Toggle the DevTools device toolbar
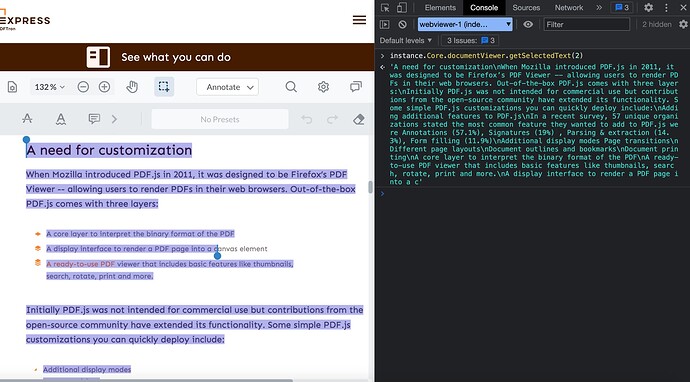The image size is (690, 382). pyautogui.click(x=401, y=7)
